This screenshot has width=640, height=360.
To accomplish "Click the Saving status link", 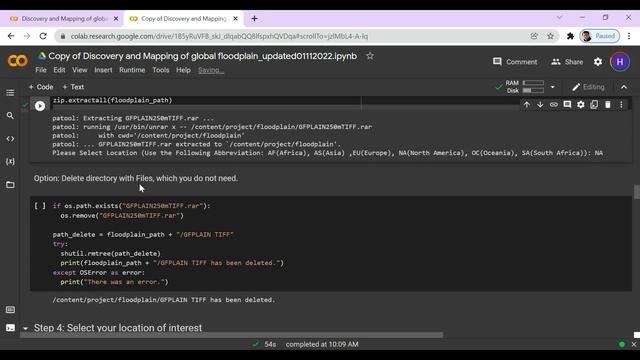I will coord(211,70).
